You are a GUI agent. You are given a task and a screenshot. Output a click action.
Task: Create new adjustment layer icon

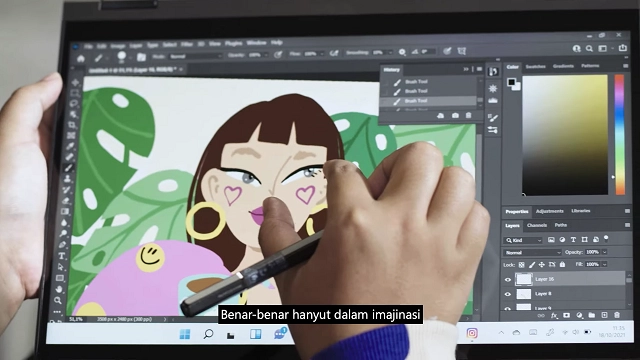pos(579,315)
